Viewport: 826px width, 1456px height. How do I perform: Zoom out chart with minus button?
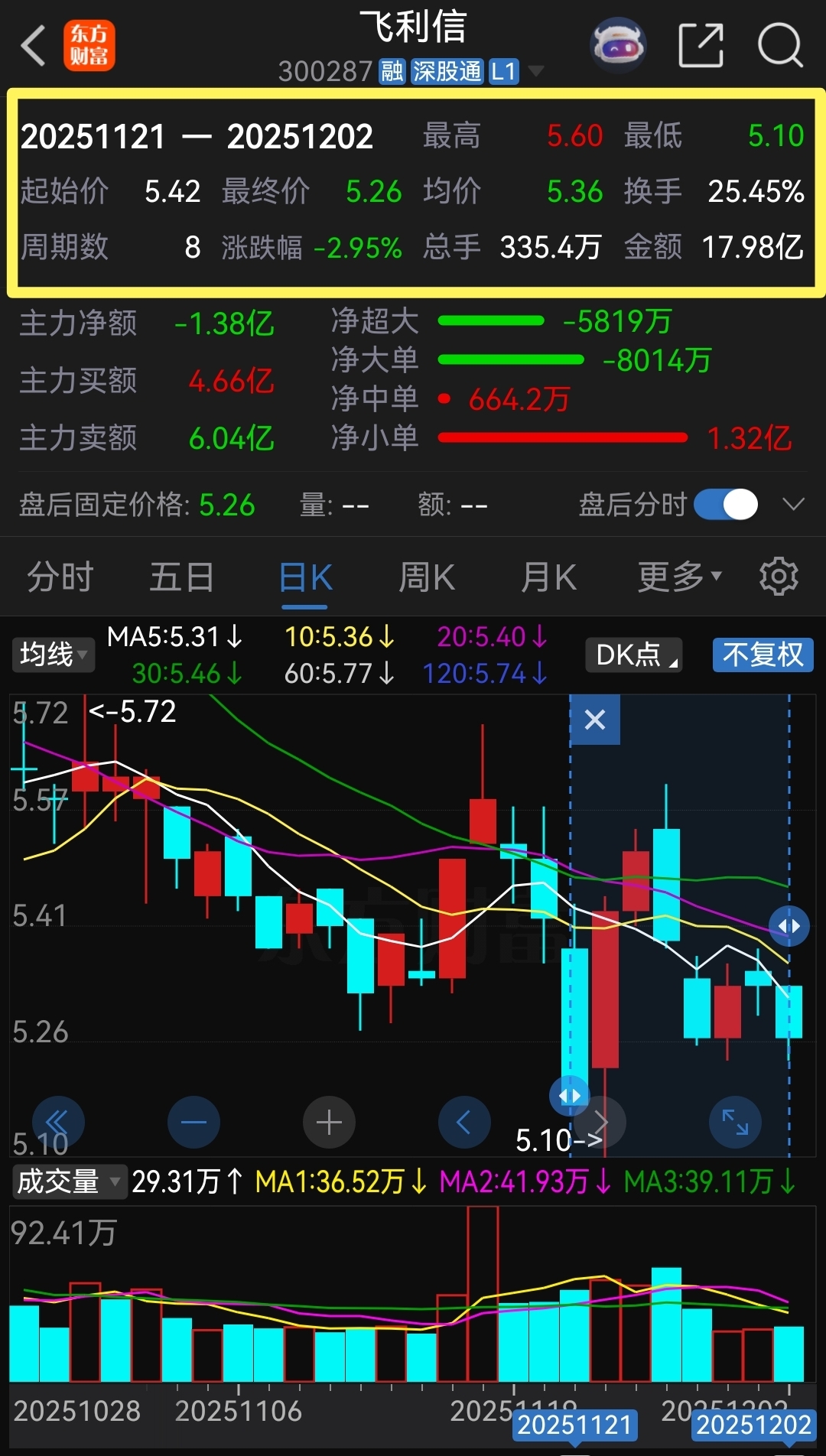[193, 1123]
